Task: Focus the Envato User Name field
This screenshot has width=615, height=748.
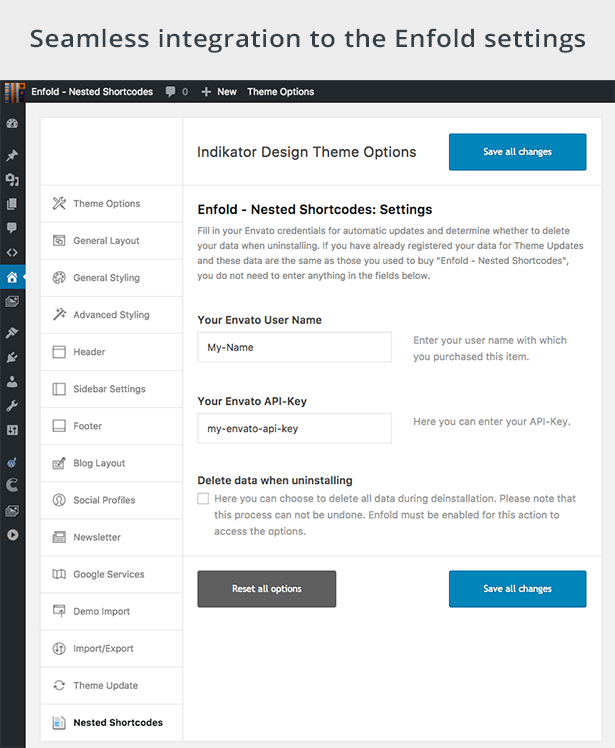Action: (294, 347)
